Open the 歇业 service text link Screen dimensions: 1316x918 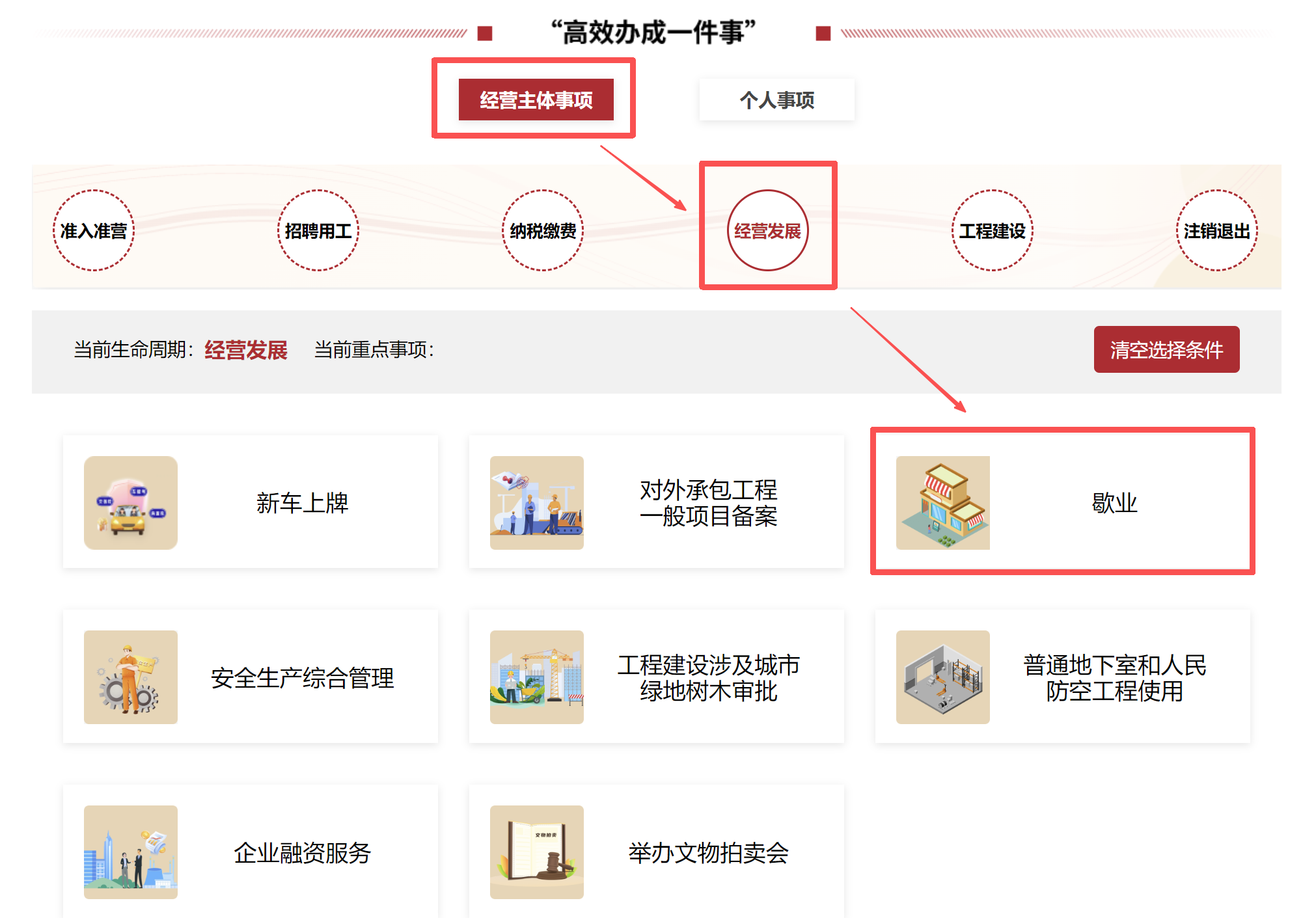tap(1115, 503)
